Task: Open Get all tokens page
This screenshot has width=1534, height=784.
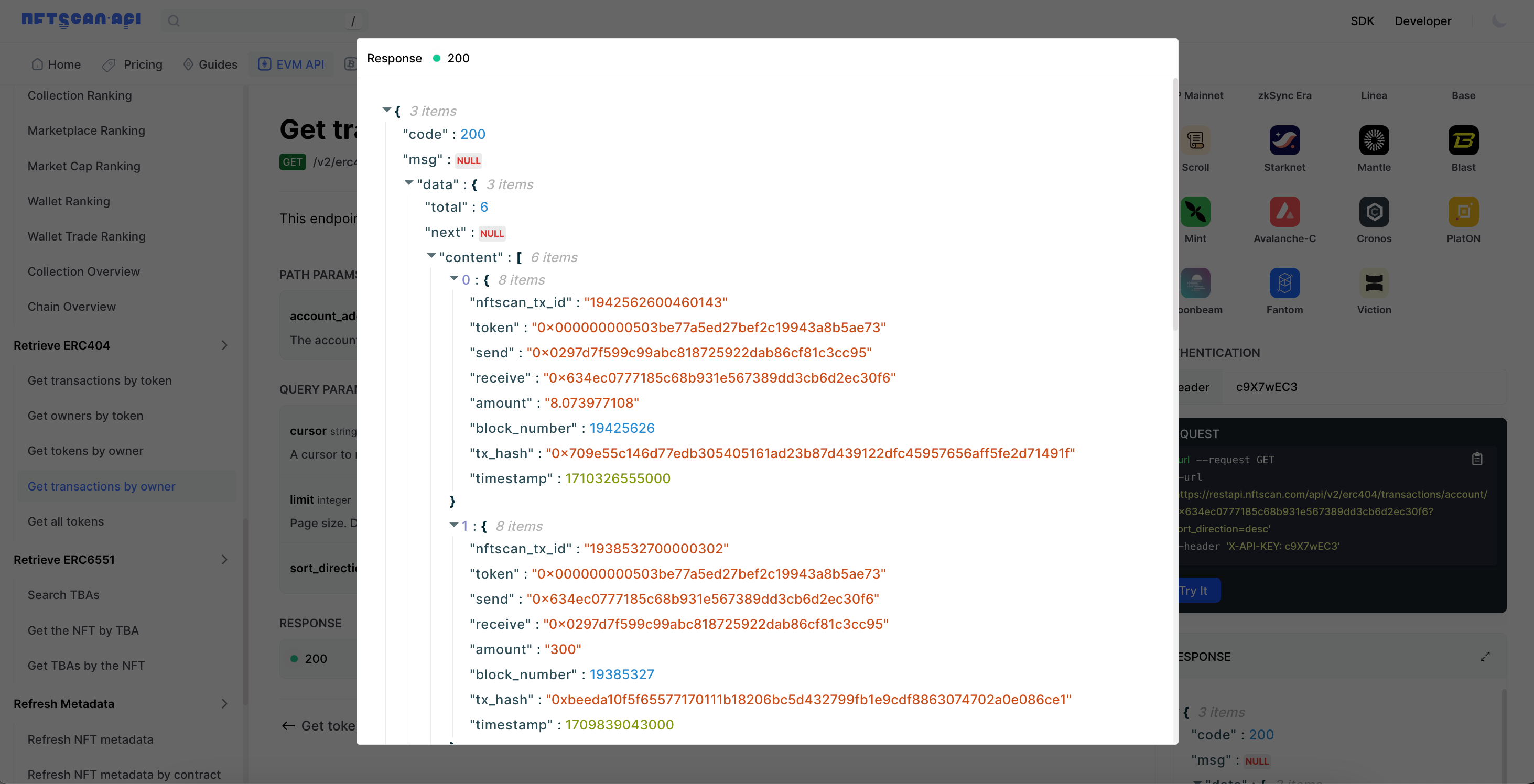Action: pyautogui.click(x=66, y=521)
